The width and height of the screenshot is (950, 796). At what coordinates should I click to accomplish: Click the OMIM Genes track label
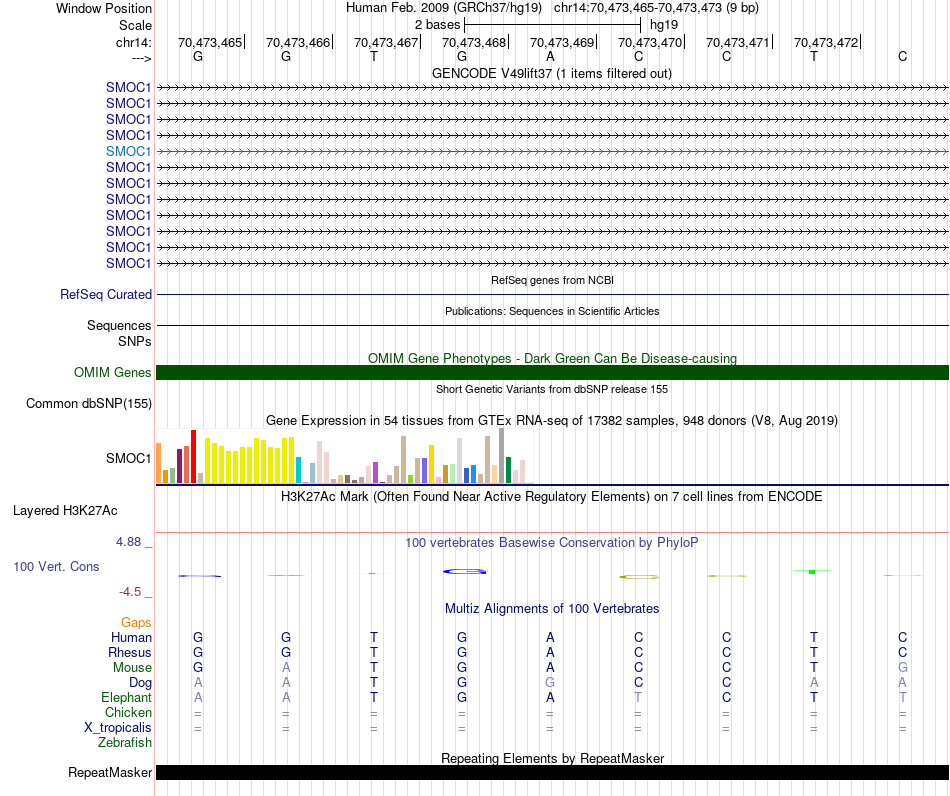coord(113,373)
